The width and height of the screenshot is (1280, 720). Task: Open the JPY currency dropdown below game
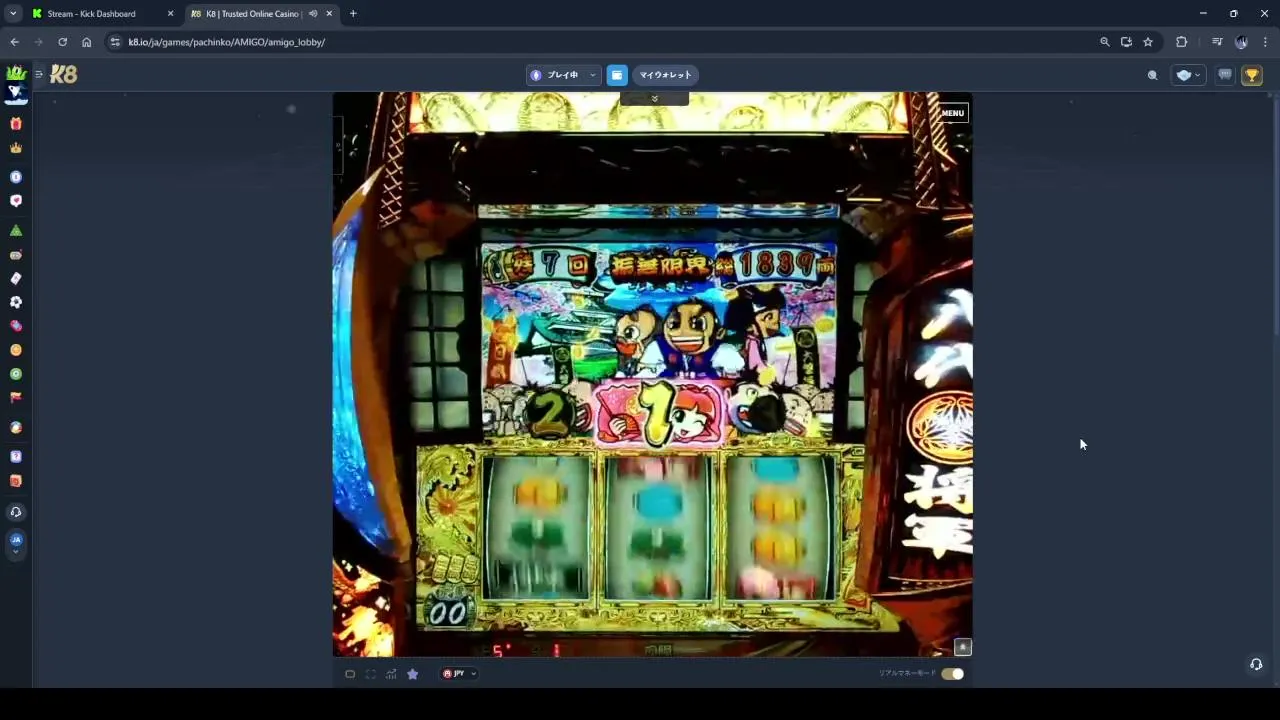click(460, 674)
